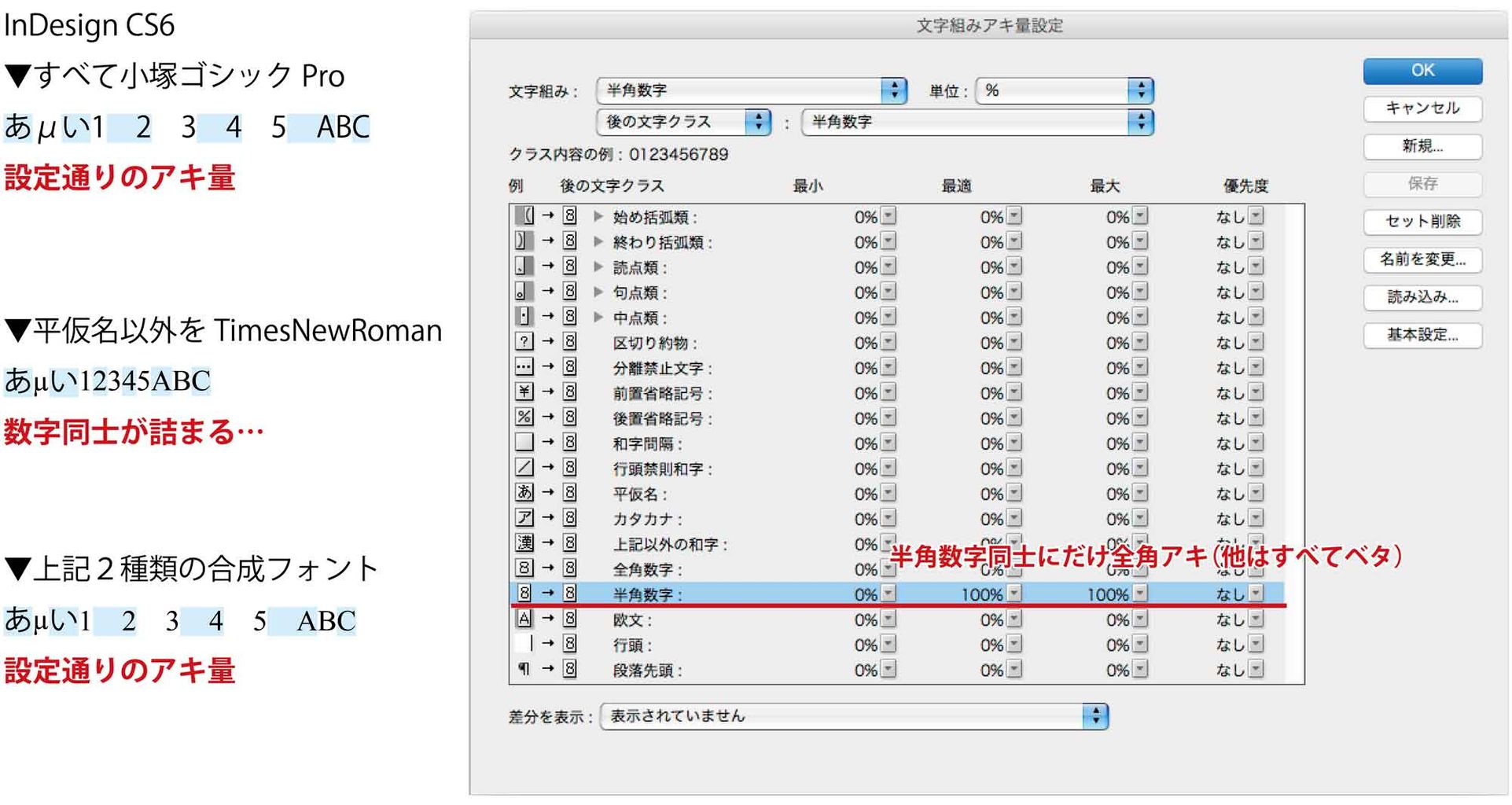Image resolution: width=1512 pixels, height=805 pixels.
Task: Click the 始め括弧類 class icon
Action: (x=524, y=215)
